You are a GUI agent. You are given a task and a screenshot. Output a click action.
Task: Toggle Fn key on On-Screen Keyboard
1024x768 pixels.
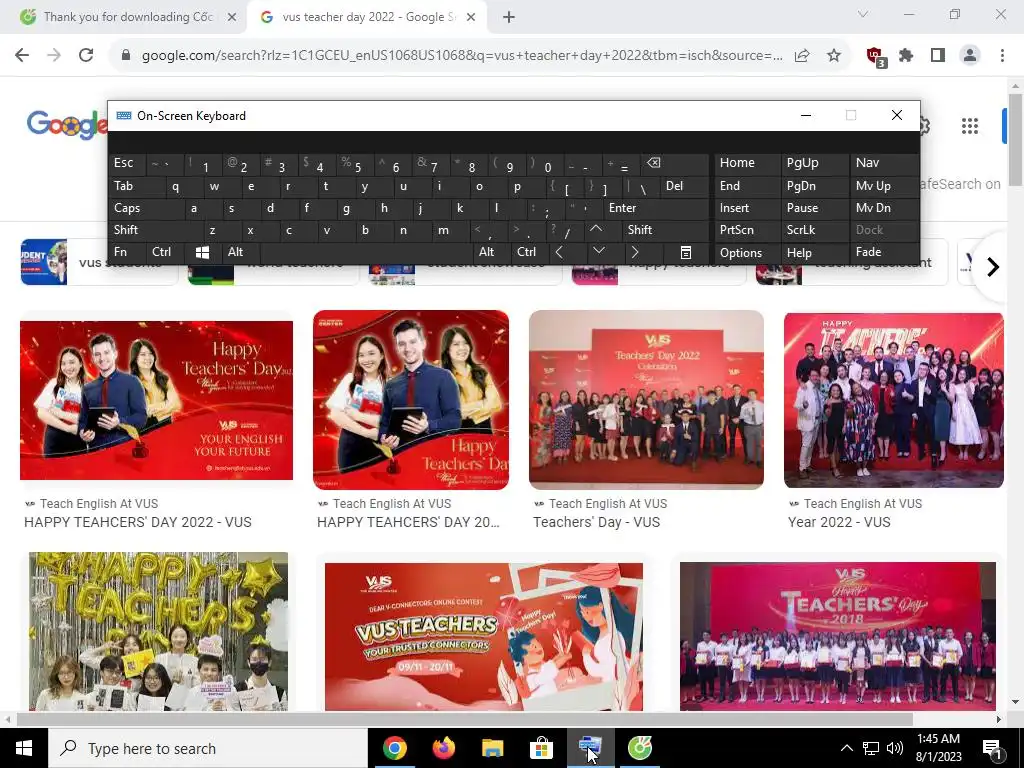[127, 252]
